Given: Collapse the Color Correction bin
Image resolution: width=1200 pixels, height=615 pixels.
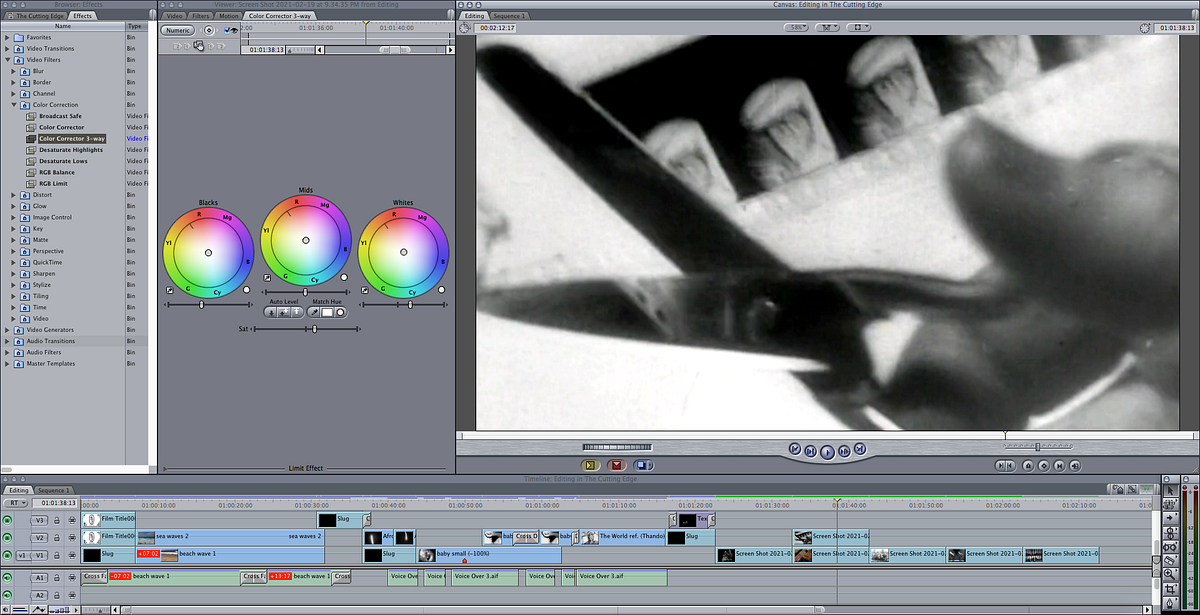Looking at the screenshot, I should pos(14,105).
